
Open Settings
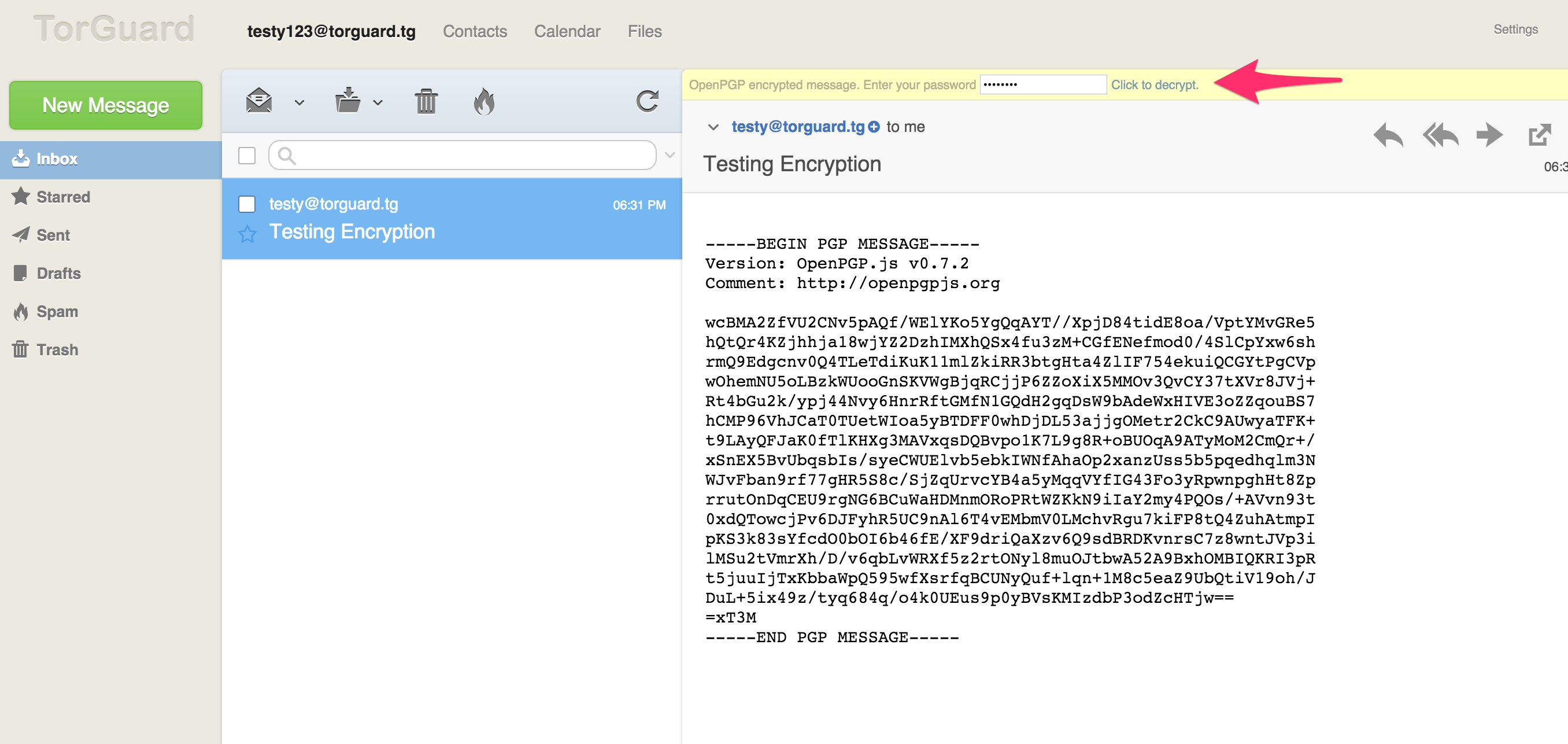coord(1515,30)
